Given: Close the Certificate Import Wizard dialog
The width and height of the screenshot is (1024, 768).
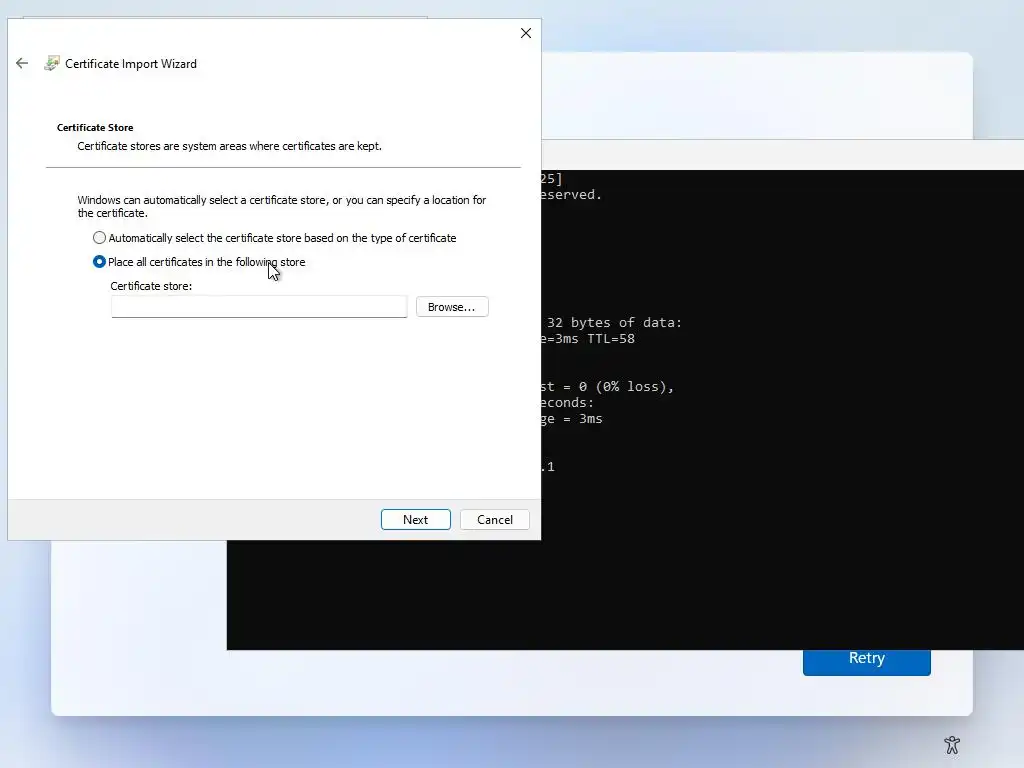Looking at the screenshot, I should (526, 33).
